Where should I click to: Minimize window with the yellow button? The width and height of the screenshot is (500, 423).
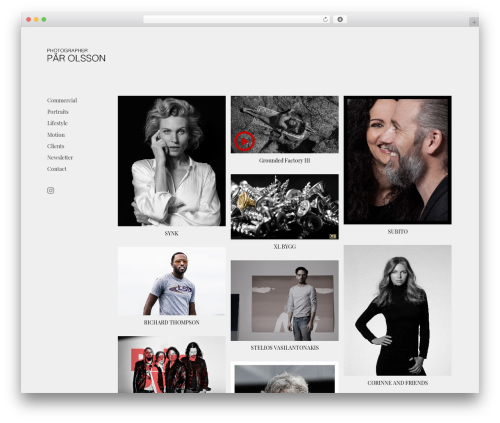click(x=36, y=20)
